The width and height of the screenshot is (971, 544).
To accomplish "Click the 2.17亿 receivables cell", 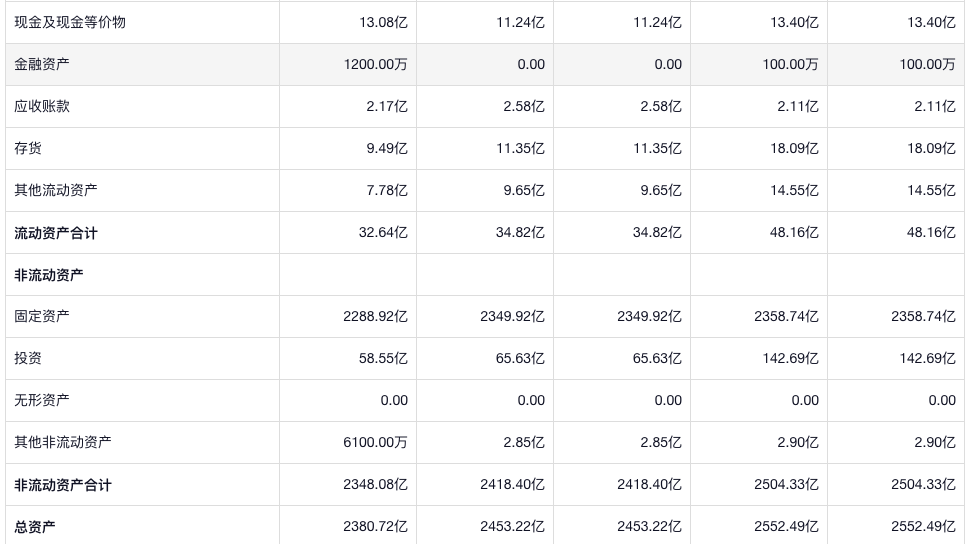I will (x=386, y=106).
